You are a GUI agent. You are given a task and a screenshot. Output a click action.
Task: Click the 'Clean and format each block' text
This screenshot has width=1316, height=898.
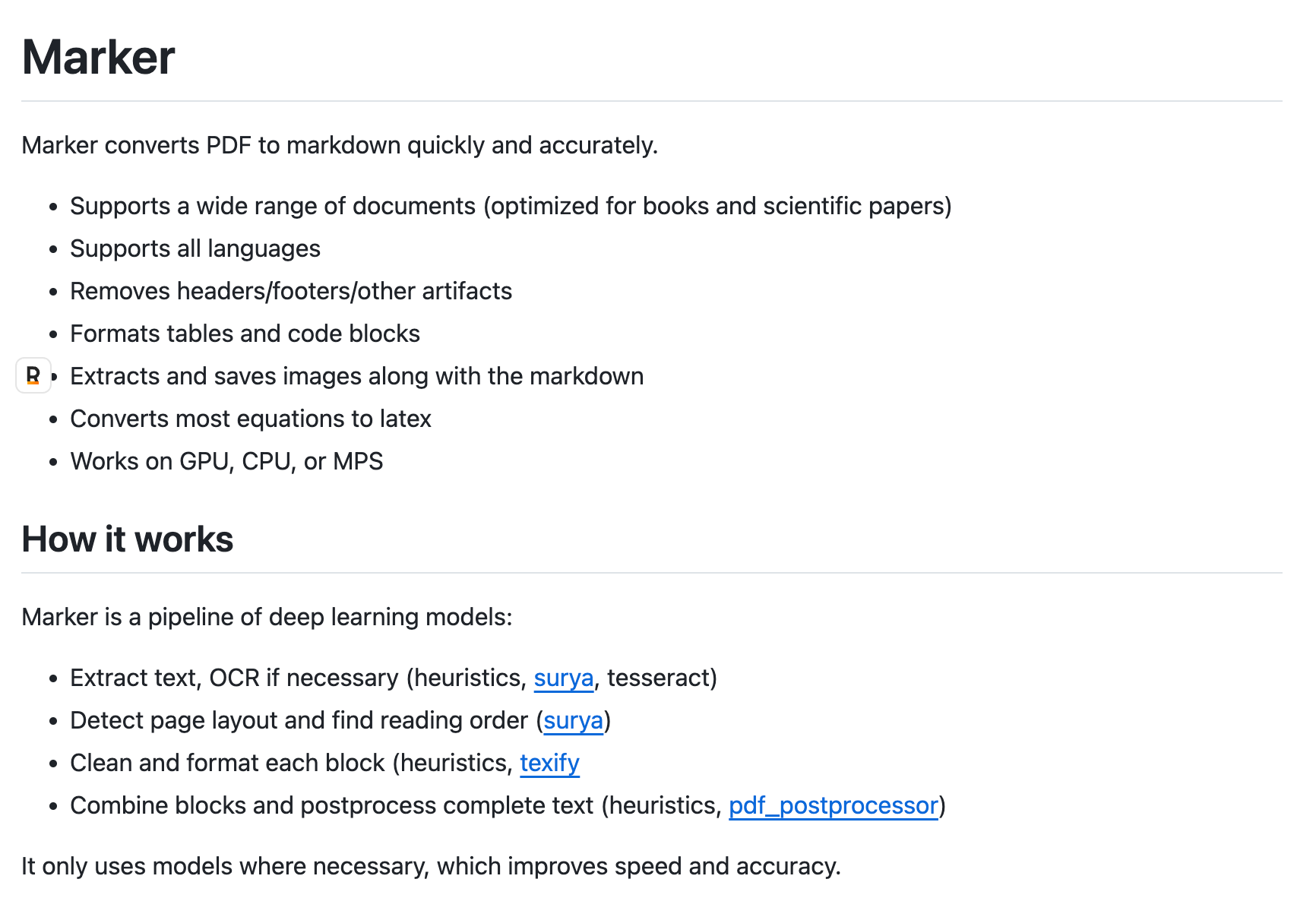(x=324, y=763)
